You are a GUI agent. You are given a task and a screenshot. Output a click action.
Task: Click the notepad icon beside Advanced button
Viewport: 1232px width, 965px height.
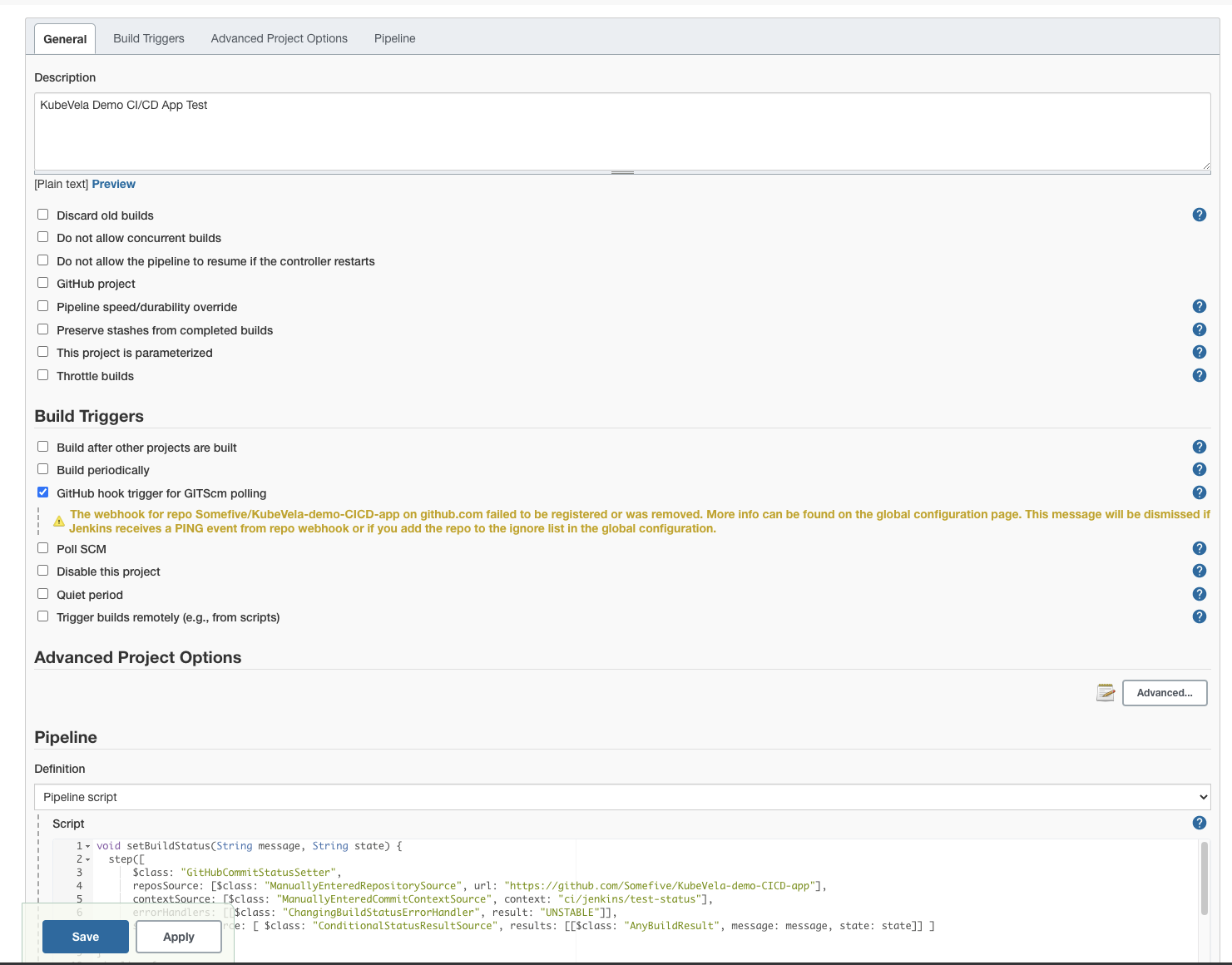(1106, 693)
